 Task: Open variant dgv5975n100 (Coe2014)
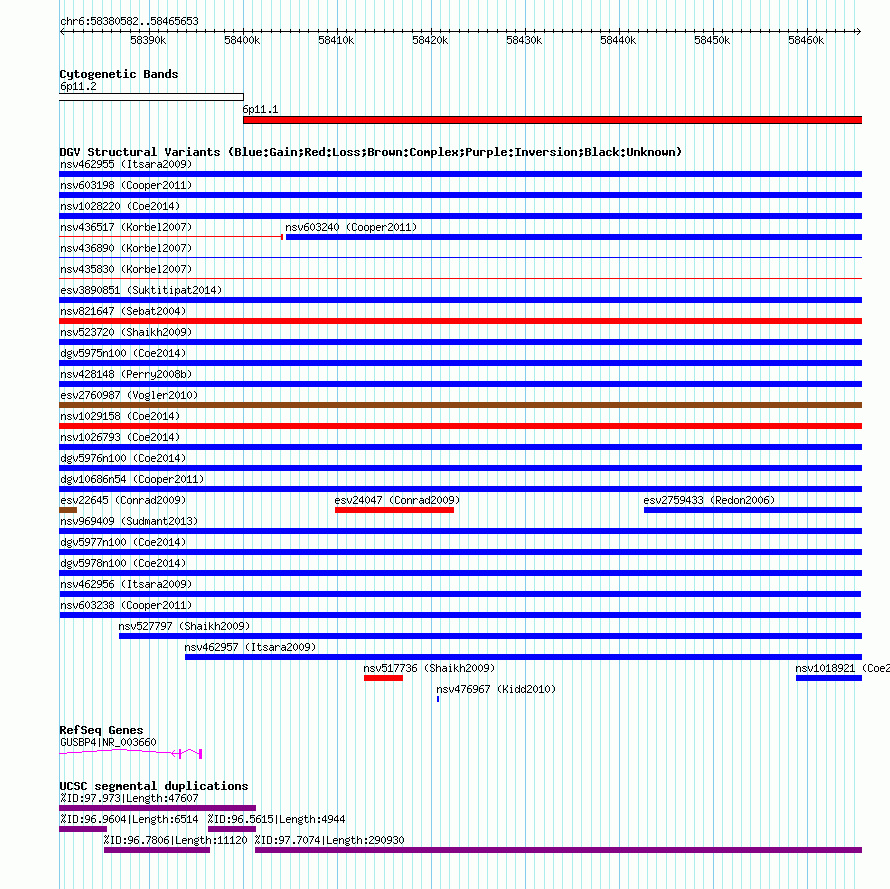point(123,353)
